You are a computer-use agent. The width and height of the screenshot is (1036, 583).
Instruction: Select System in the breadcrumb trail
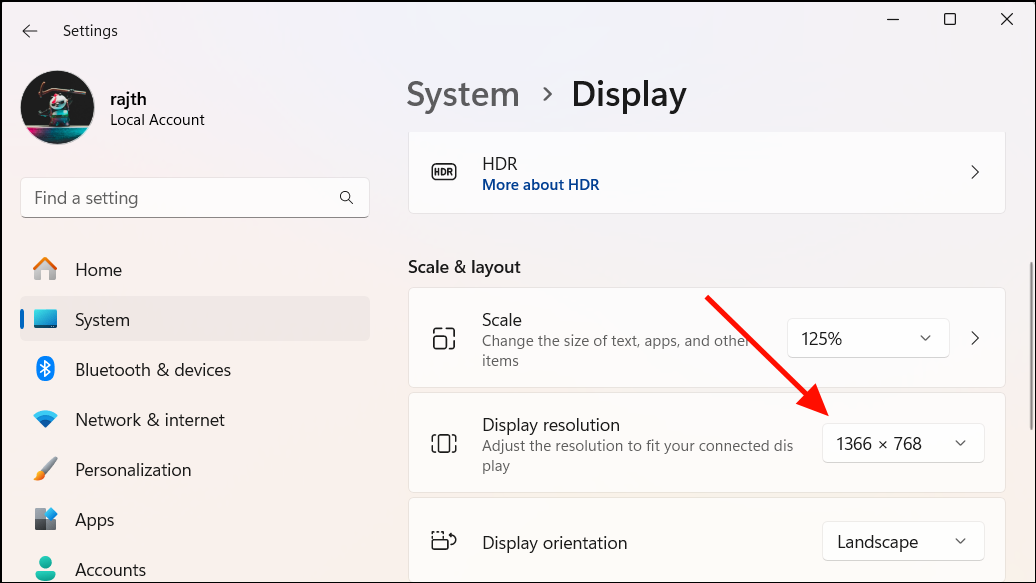click(x=462, y=94)
